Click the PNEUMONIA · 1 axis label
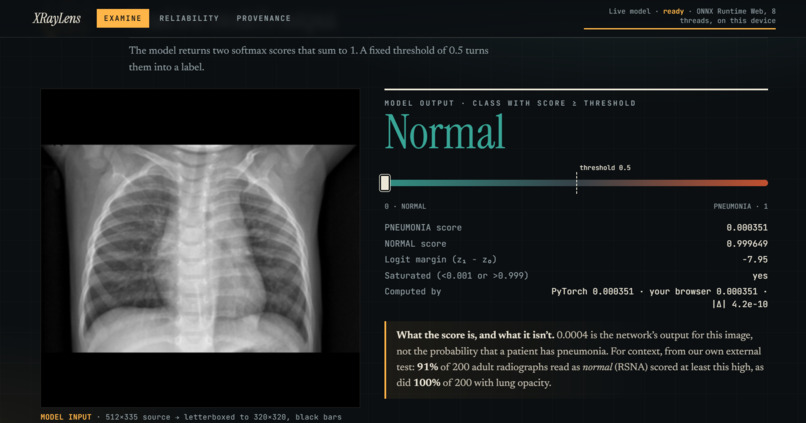Image resolution: width=806 pixels, height=423 pixels. click(x=741, y=206)
